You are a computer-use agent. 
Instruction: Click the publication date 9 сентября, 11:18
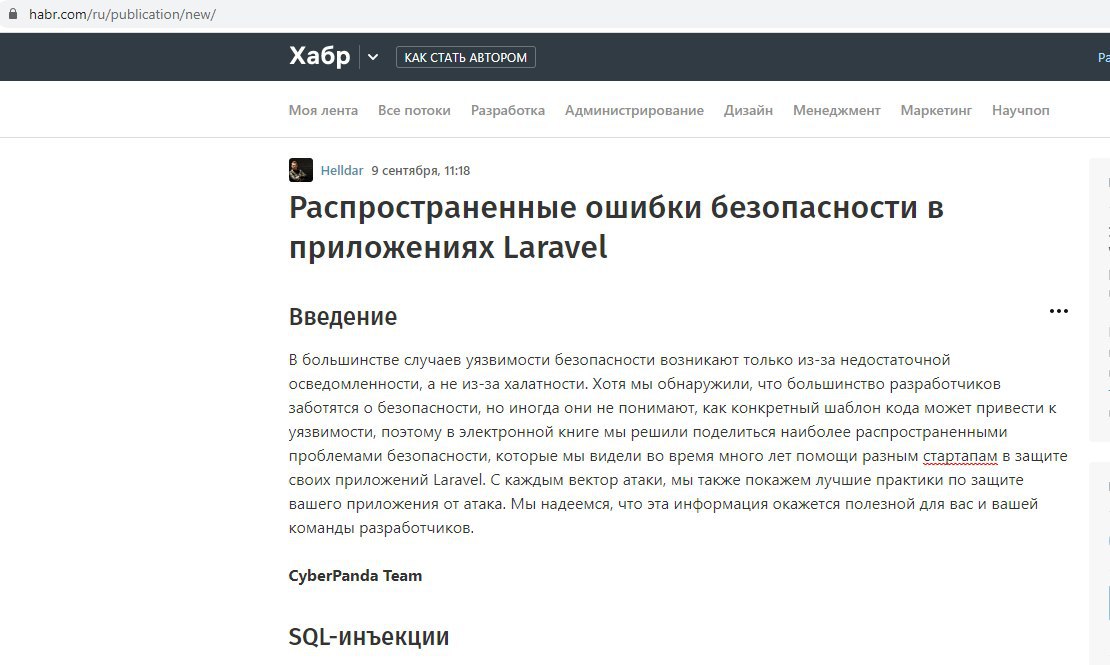tap(420, 171)
